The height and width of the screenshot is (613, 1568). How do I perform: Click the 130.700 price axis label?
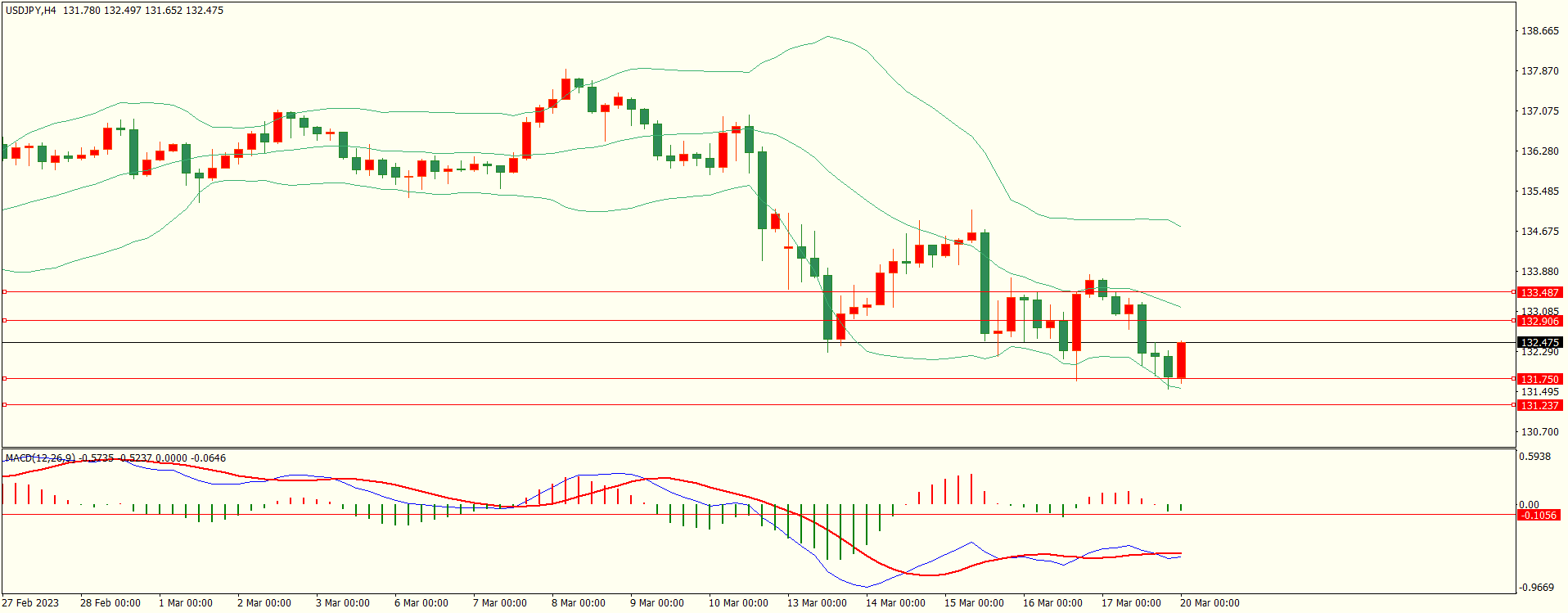pos(1539,432)
